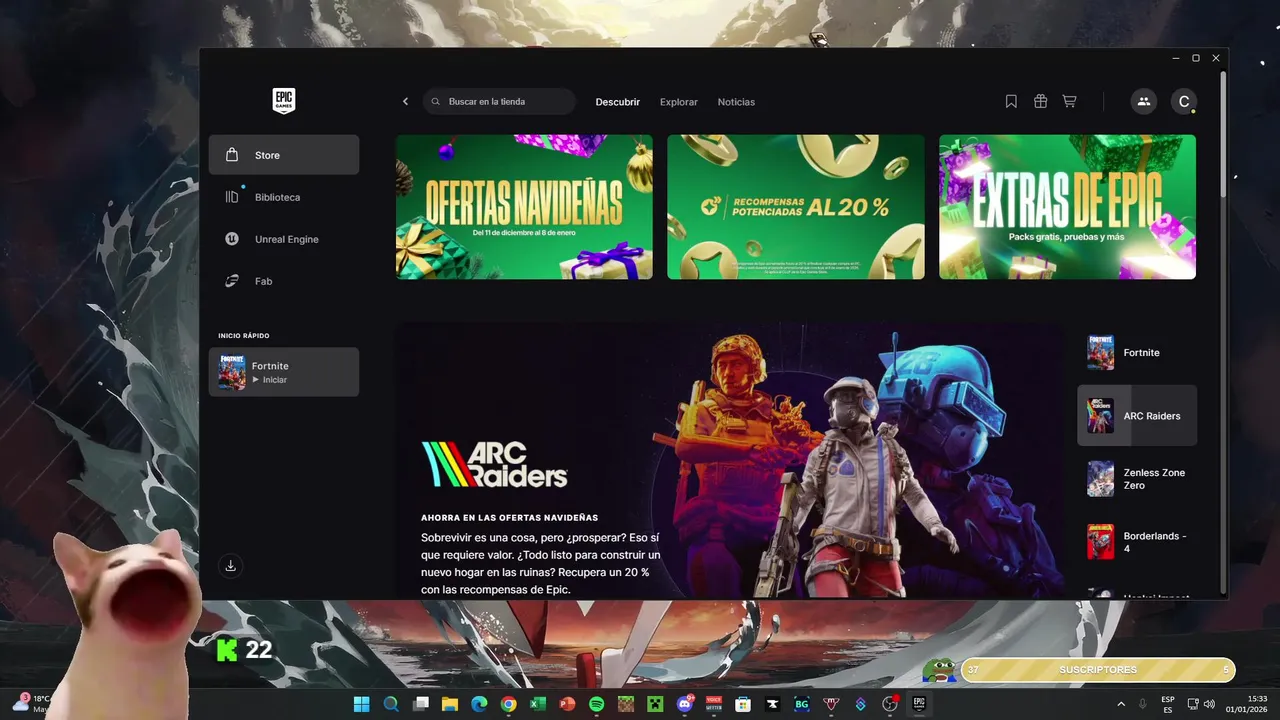Image resolution: width=1280 pixels, height=720 pixels.
Task: Open the weather widget showing 18°C
Action: pyautogui.click(x=30, y=704)
